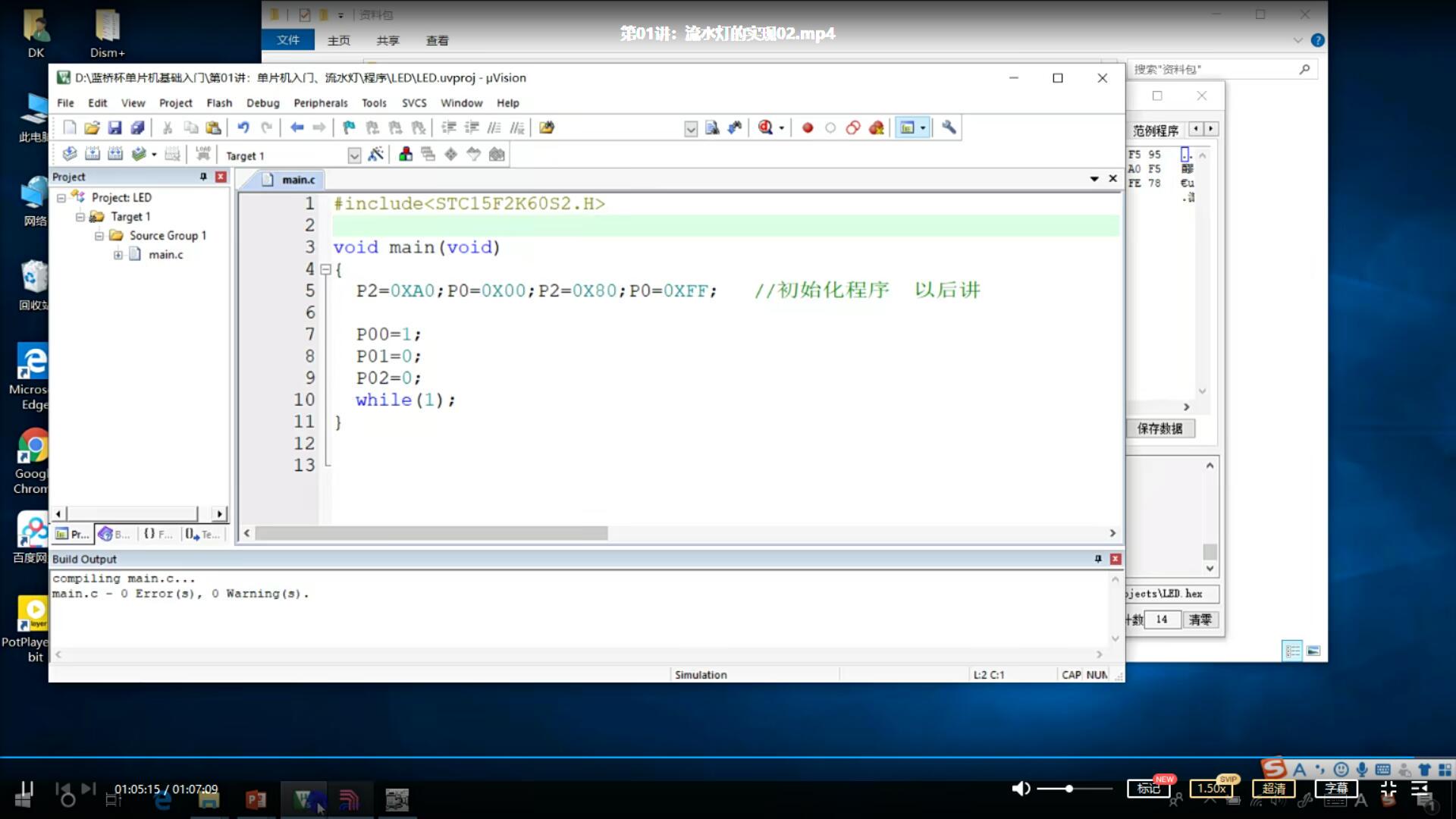Click the 搜索"资料包" search field
Screen dimensions: 1456x819
click(x=1213, y=69)
